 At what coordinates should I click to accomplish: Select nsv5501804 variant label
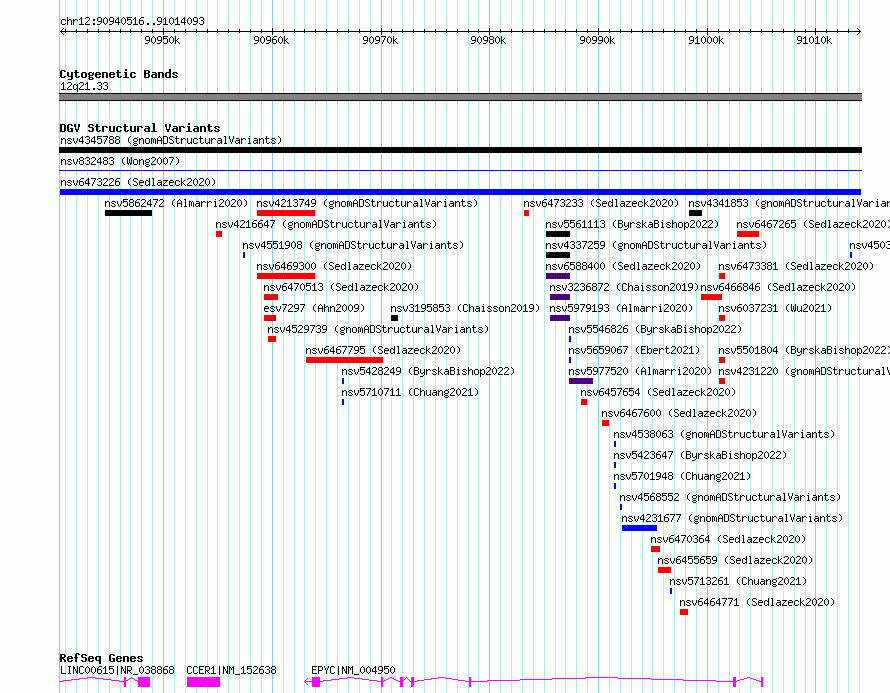(x=804, y=350)
